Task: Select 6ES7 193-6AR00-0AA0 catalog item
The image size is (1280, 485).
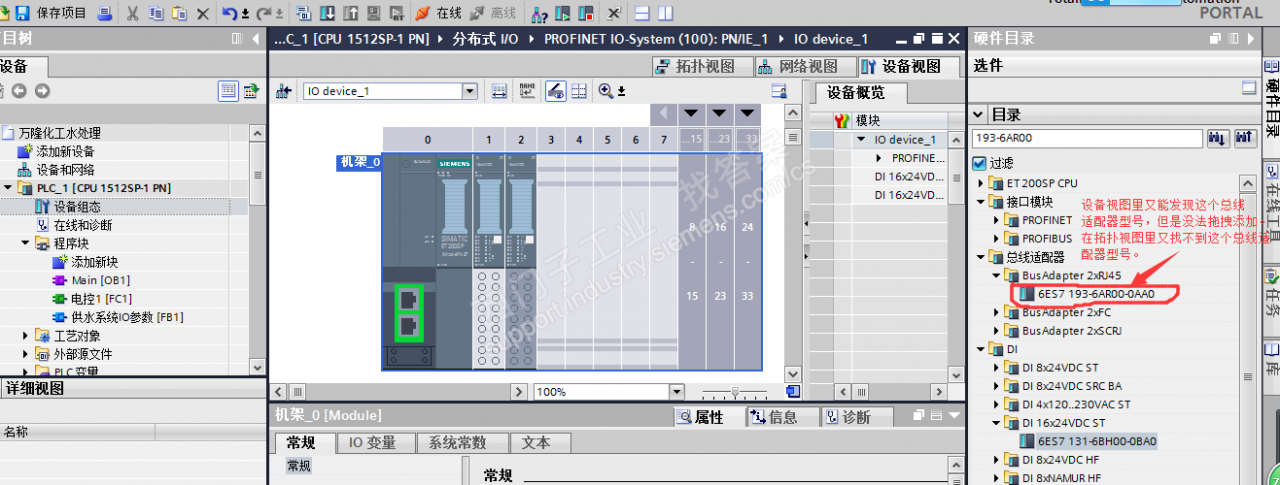Action: click(x=1096, y=294)
